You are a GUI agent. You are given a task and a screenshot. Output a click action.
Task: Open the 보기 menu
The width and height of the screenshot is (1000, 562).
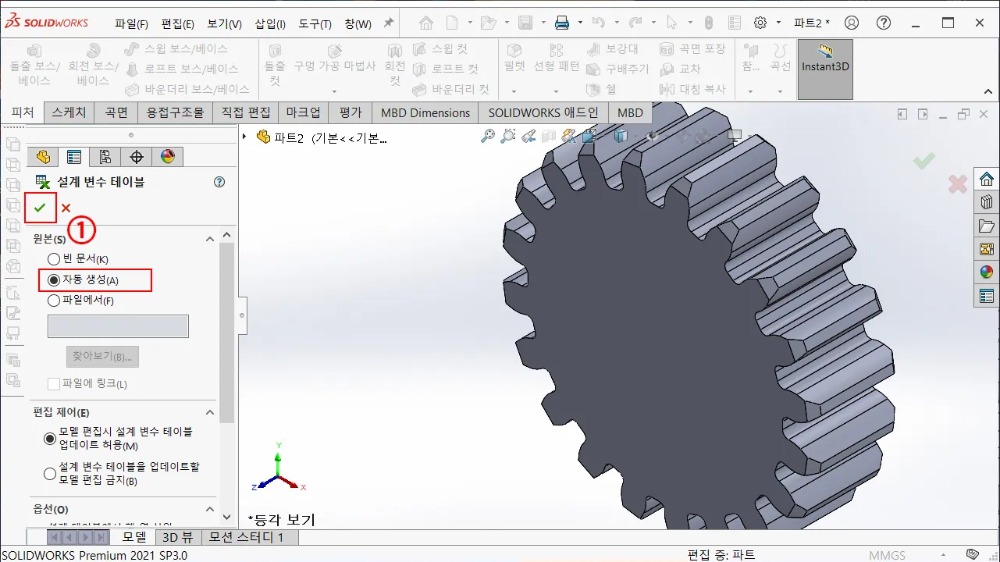[x=224, y=24]
